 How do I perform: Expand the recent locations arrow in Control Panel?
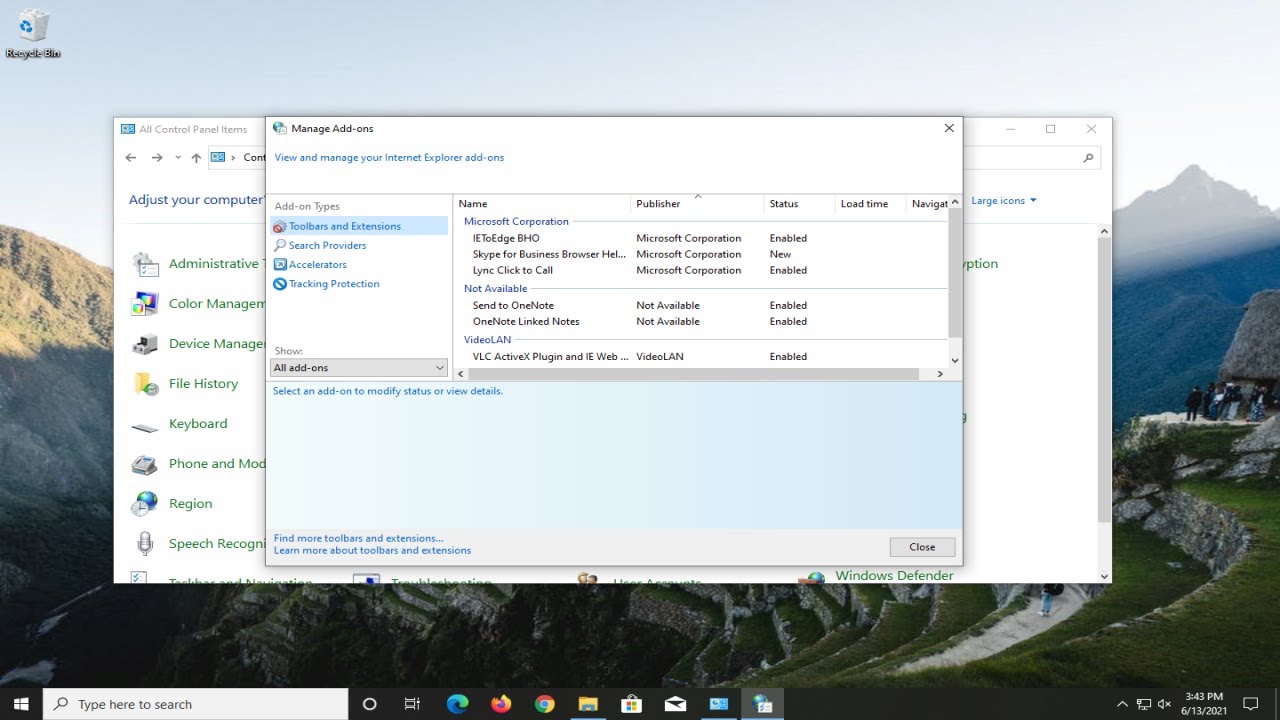[x=178, y=158]
